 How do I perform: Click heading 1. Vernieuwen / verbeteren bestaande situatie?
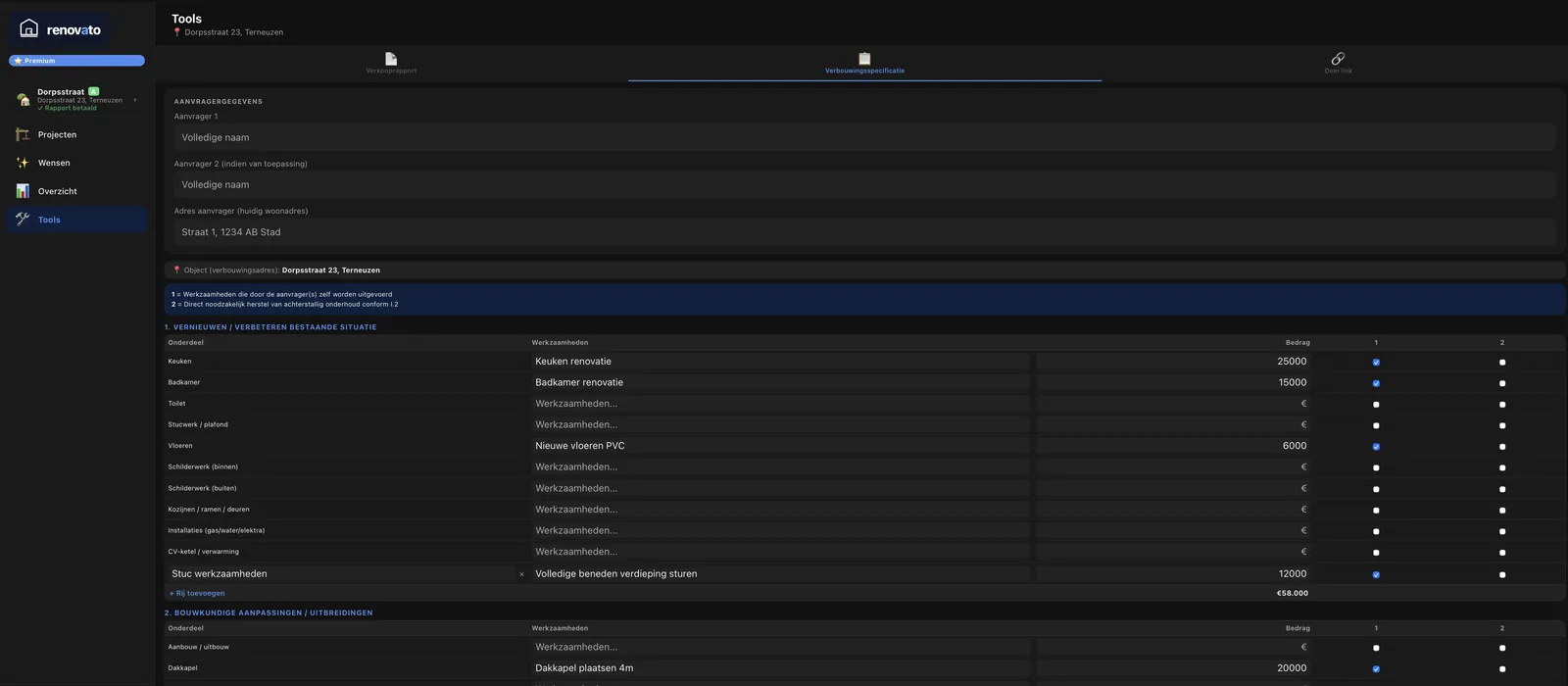tap(270, 327)
